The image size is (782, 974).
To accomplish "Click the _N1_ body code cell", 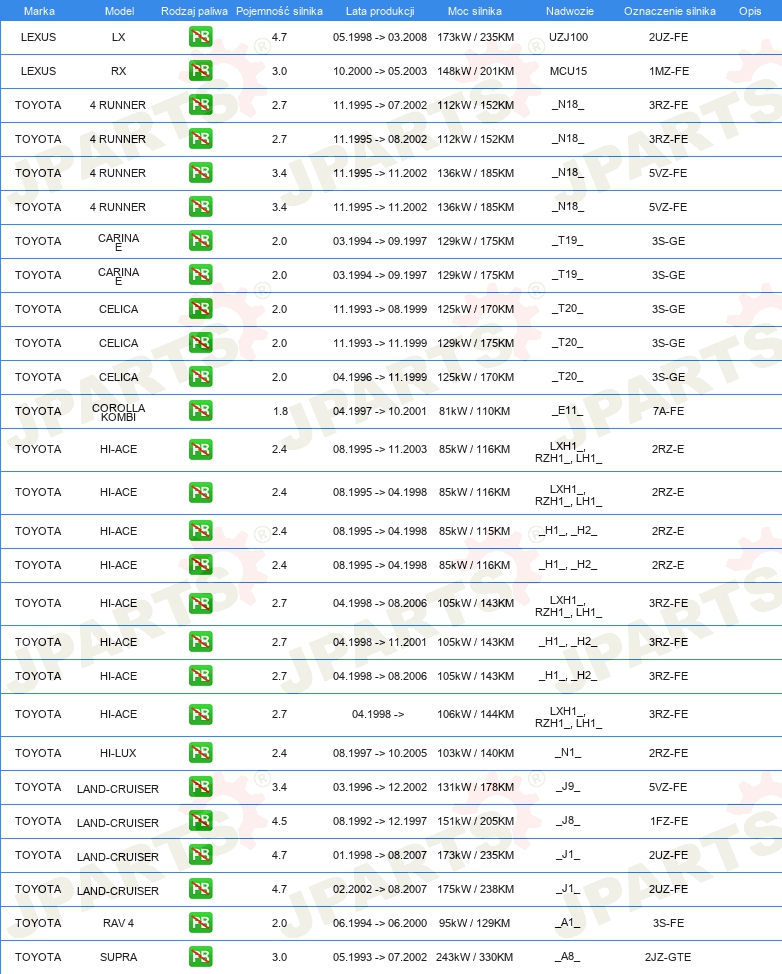I will tap(568, 753).
